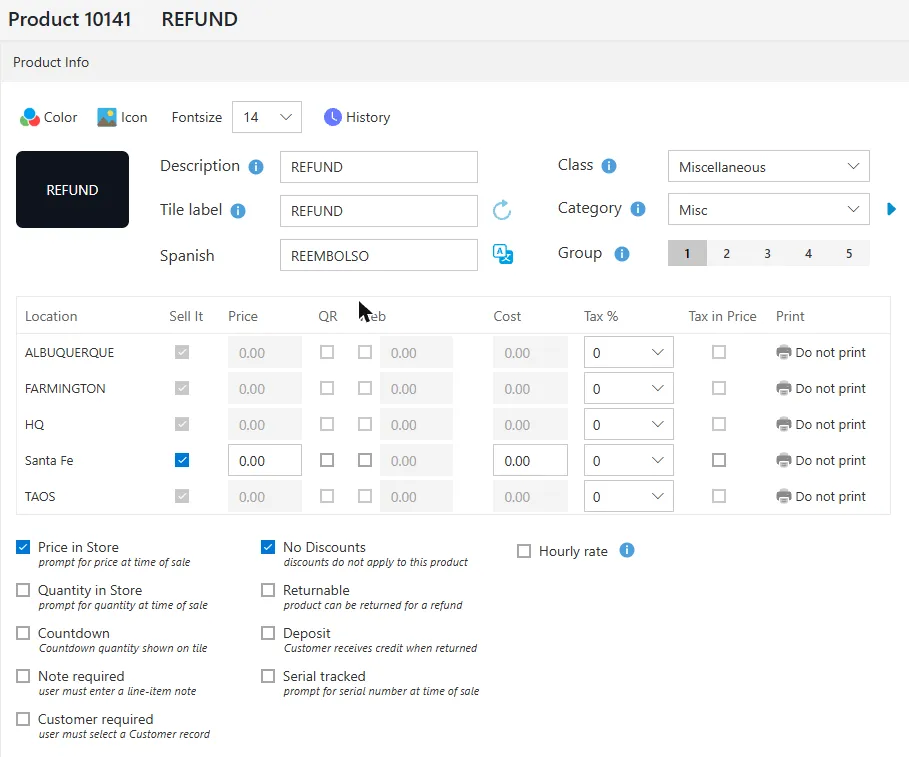Viewport: 909px width, 757px height.
Task: Click the Location column header
Action: click(51, 316)
